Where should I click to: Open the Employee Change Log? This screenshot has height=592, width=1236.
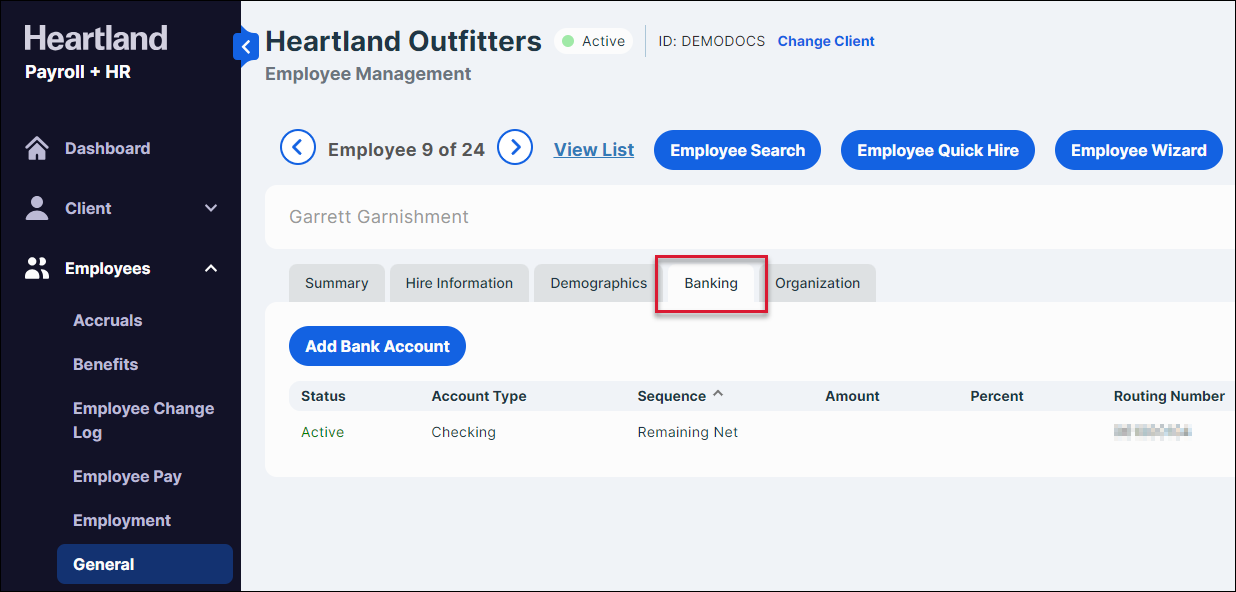pyautogui.click(x=143, y=420)
